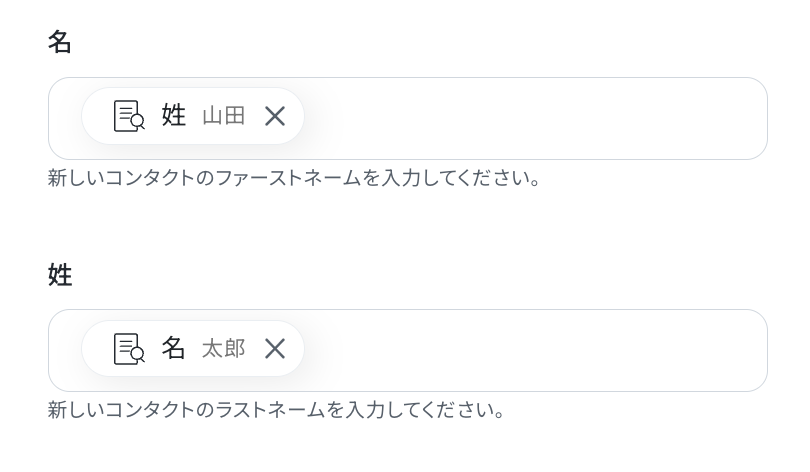Click the right end of the 姓 input box

click(x=745, y=350)
